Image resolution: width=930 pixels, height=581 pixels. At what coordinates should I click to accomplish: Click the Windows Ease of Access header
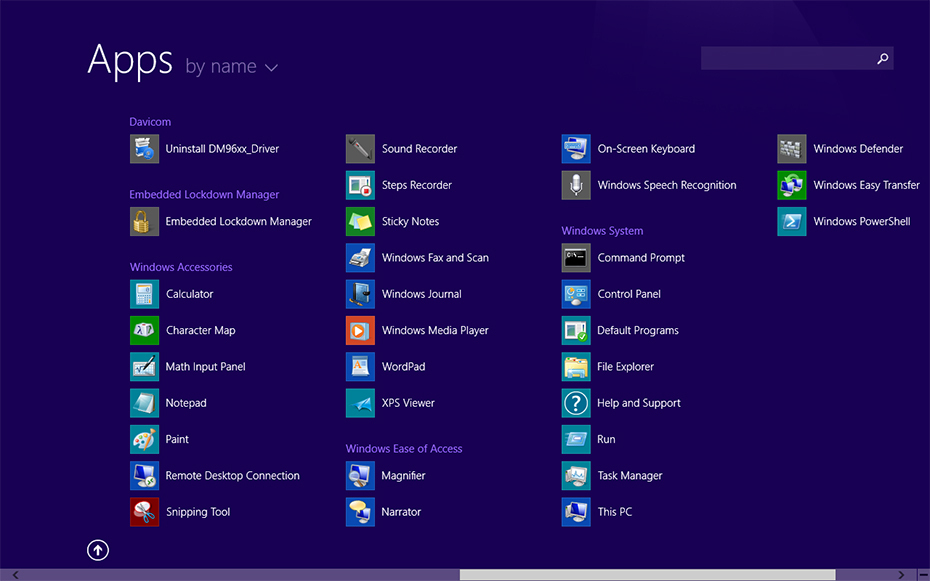[x=404, y=449]
